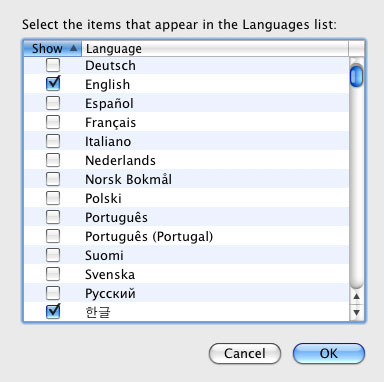Select the 한글 row text
Image resolution: width=384 pixels, height=382 pixels.
click(98, 312)
